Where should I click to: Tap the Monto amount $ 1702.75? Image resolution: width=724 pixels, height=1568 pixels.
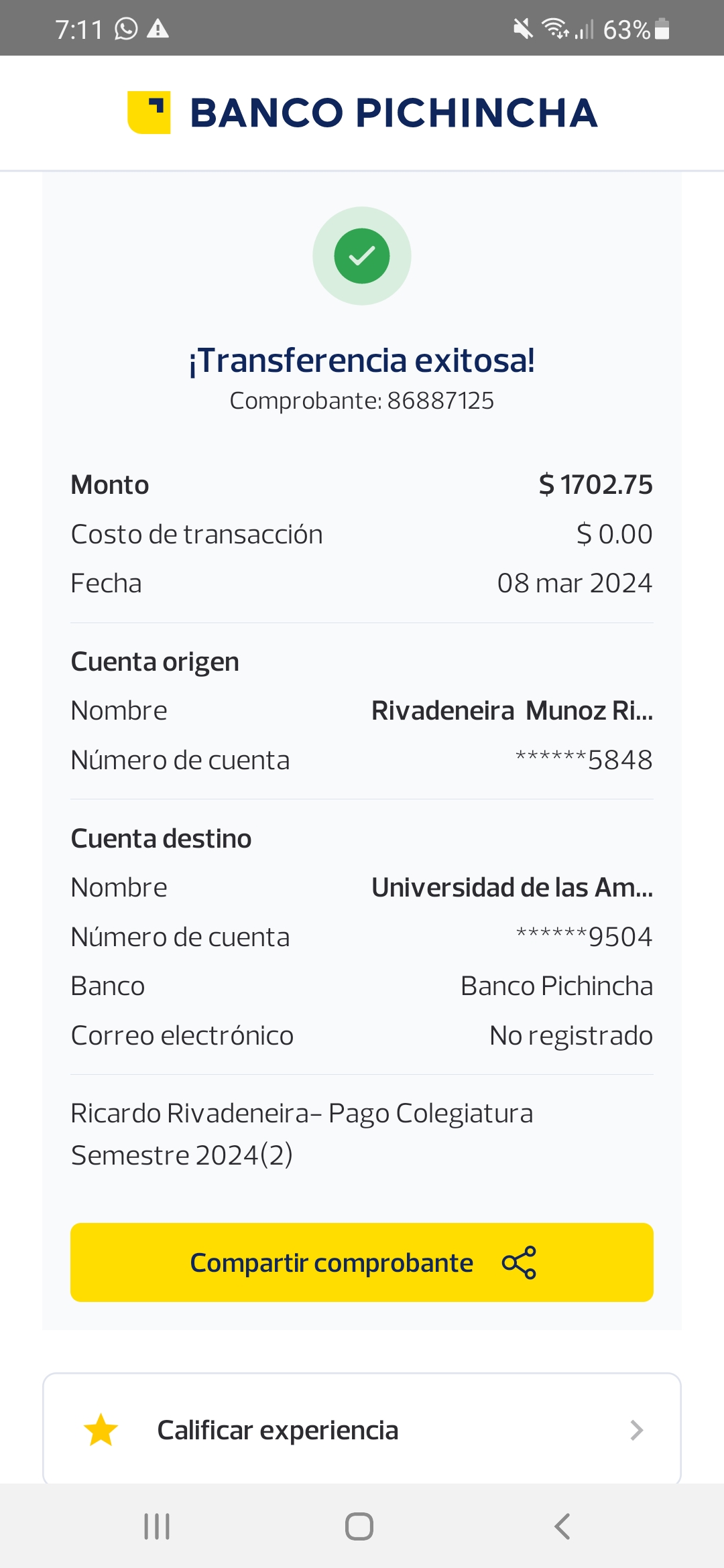pyautogui.click(x=595, y=484)
